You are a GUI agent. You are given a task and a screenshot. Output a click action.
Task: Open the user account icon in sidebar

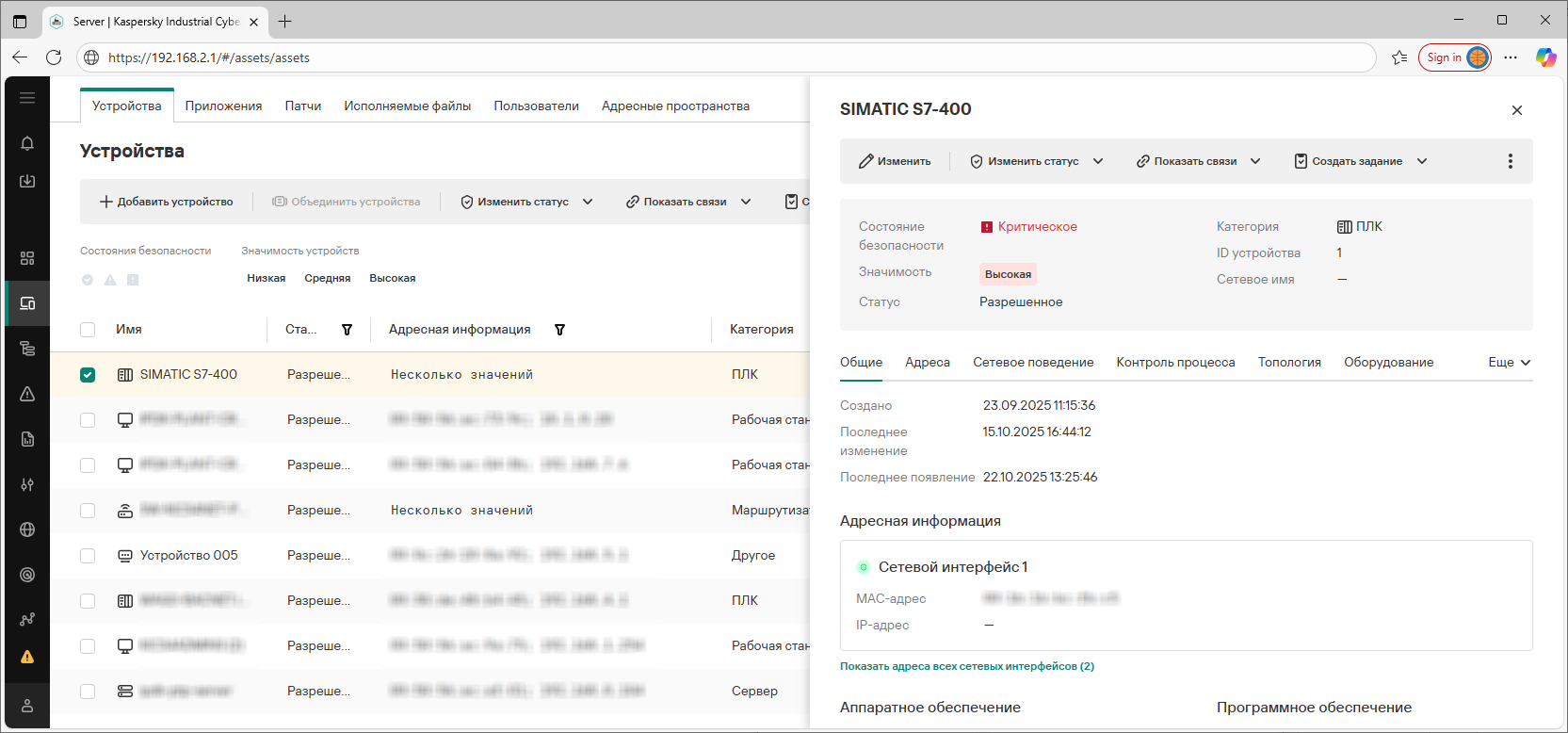pyautogui.click(x=27, y=706)
